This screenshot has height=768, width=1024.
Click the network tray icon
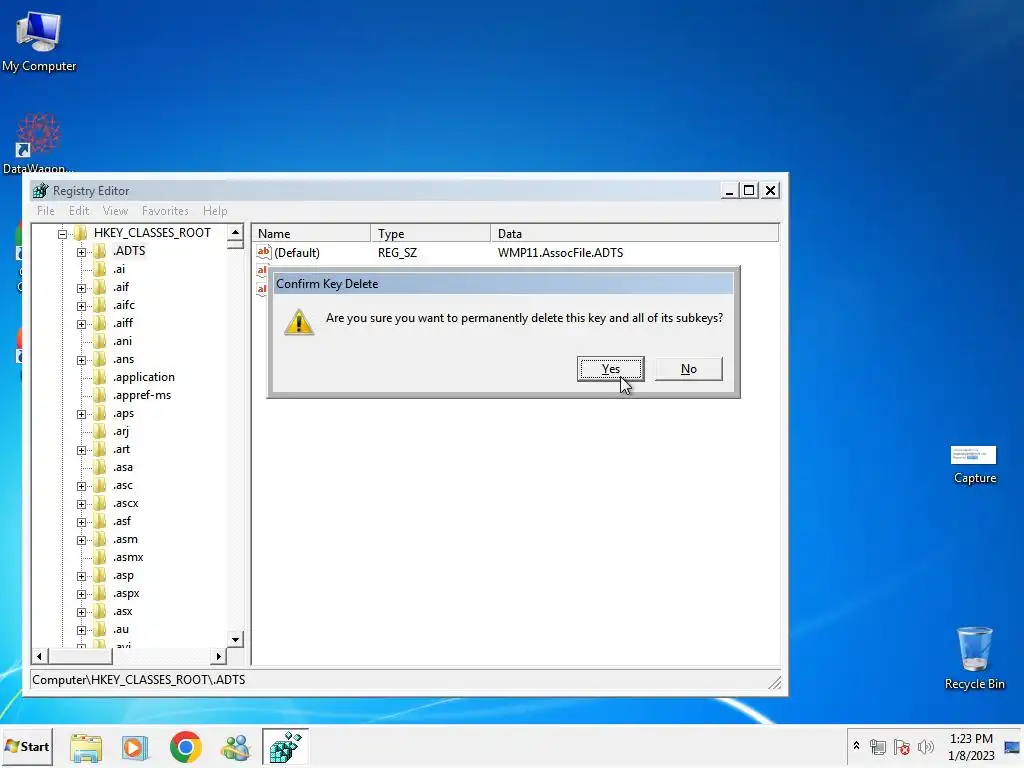[878, 746]
